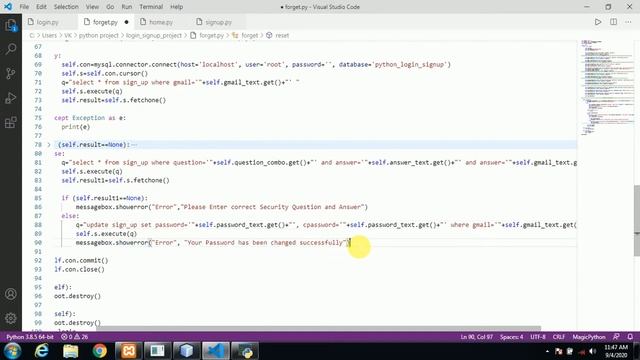Click the volume icon in system tray
Viewport: 640px width, 360px height.
tap(592, 351)
